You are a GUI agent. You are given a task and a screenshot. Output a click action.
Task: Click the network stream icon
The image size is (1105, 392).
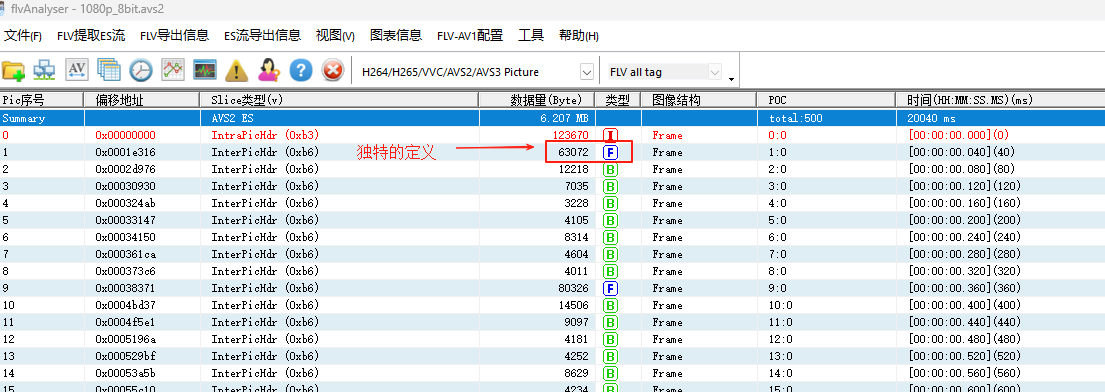tap(45, 71)
